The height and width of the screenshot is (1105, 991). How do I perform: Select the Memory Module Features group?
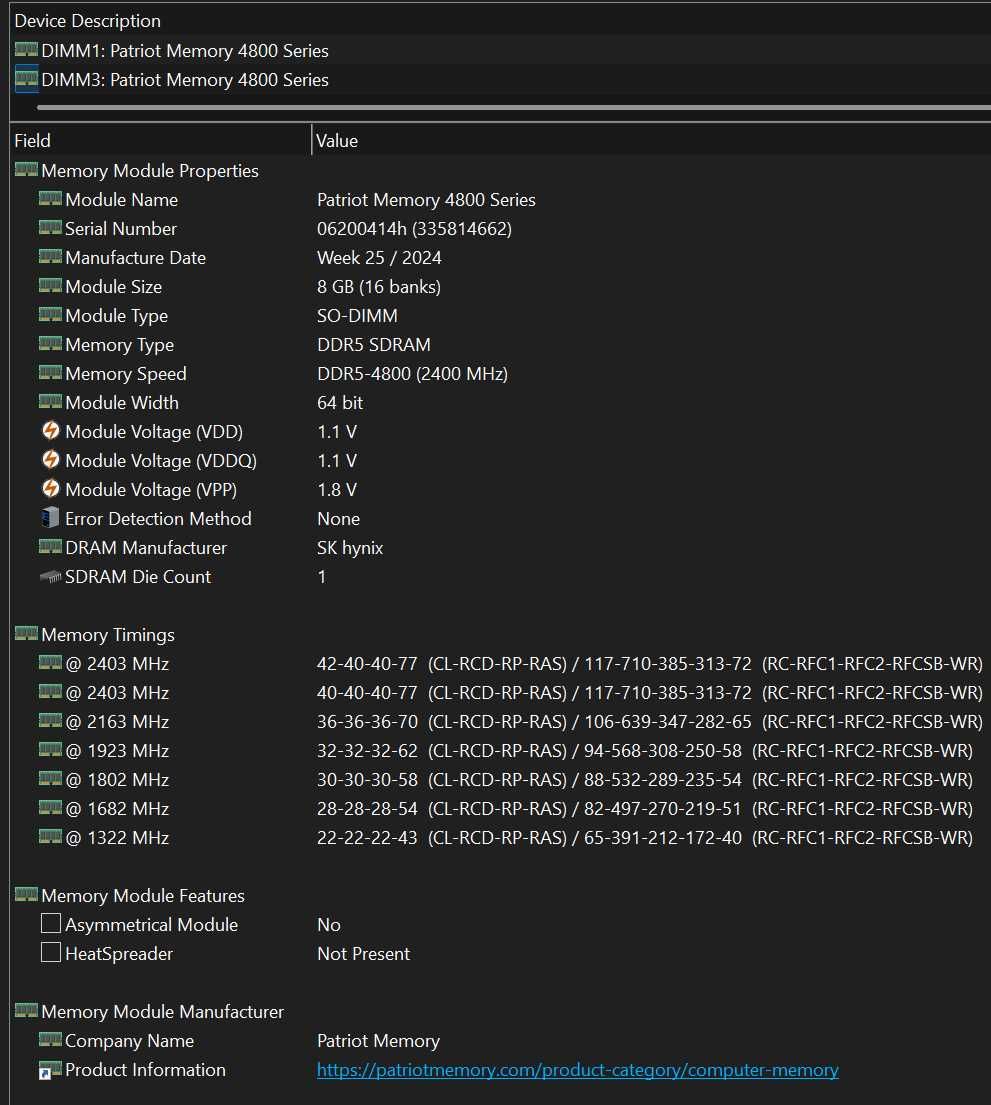[x=142, y=896]
